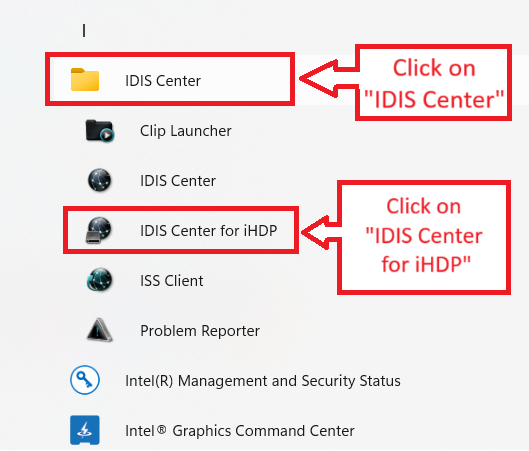Viewport: 529px width, 451px height.
Task: Click the Intel Graphics Command Center icon
Action: (85, 430)
